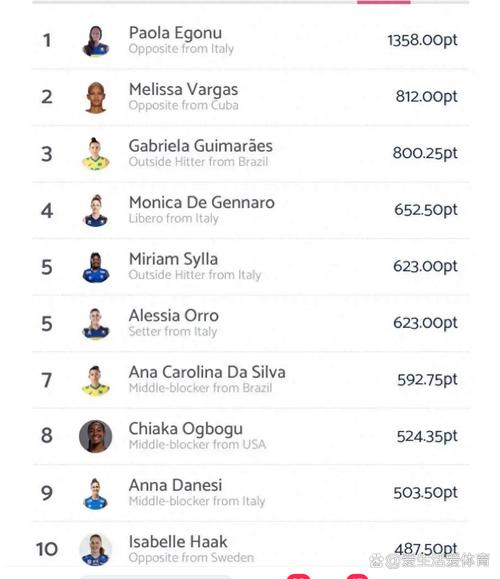Click Anna Danesi's player photo
500x579 pixels.
96,494
